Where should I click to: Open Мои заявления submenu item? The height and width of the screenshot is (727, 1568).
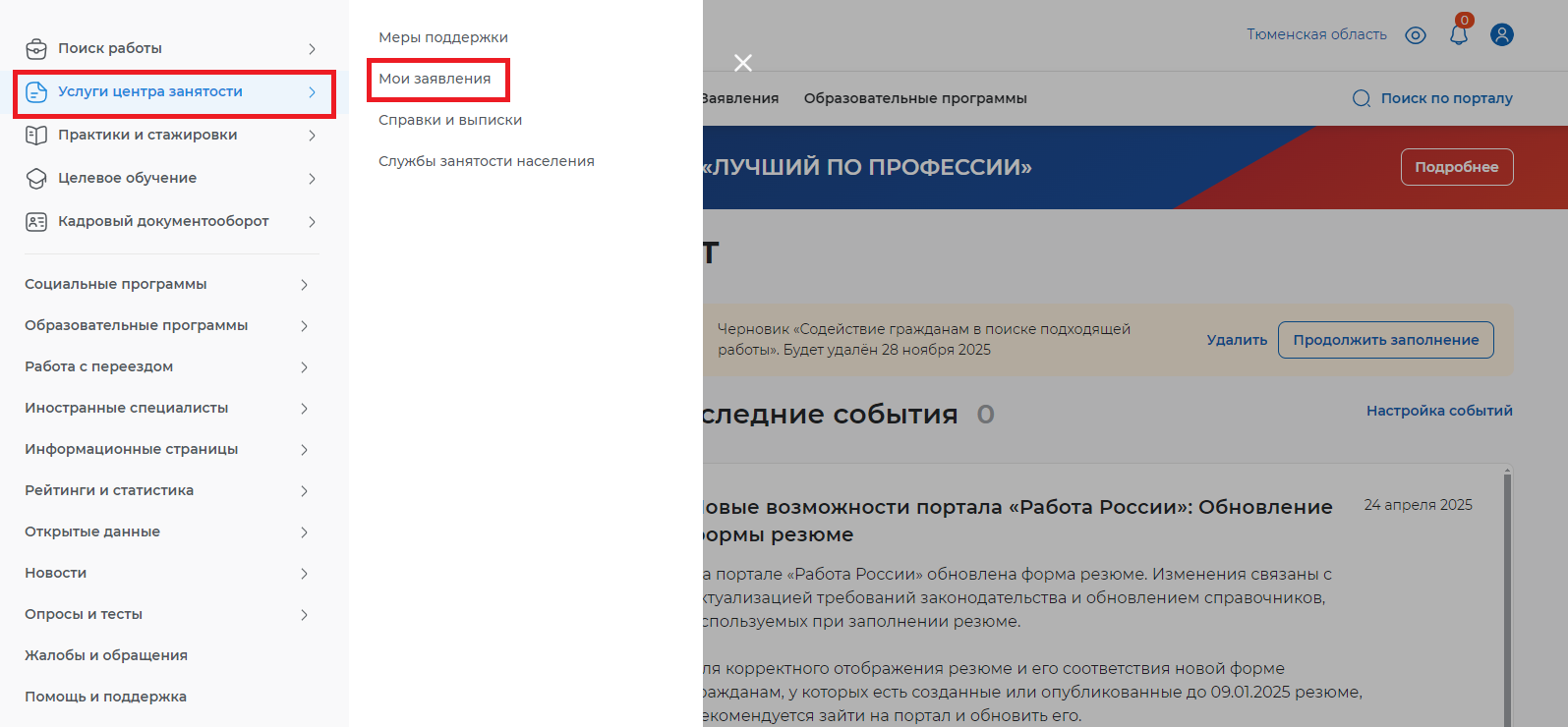point(435,79)
